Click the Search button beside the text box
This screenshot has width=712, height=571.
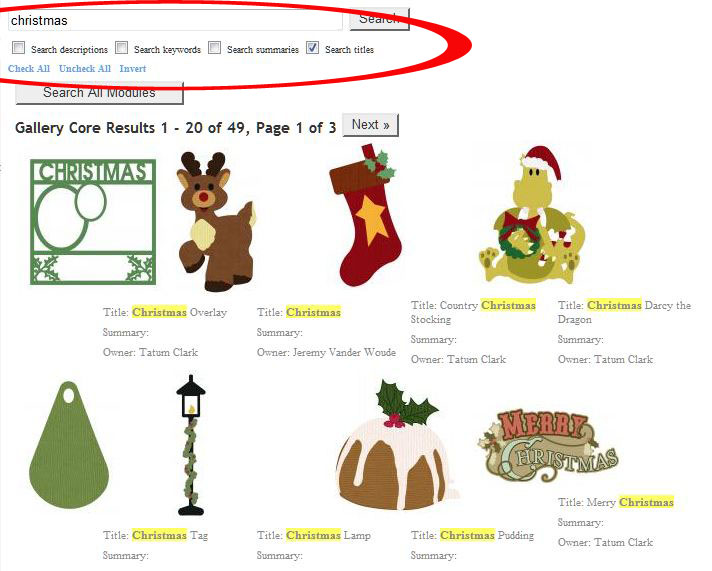(379, 19)
